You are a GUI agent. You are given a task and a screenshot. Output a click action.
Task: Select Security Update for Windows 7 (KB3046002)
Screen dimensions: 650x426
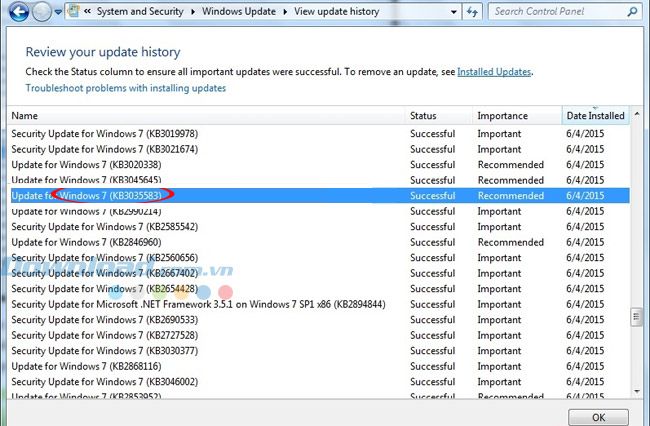coord(320,382)
